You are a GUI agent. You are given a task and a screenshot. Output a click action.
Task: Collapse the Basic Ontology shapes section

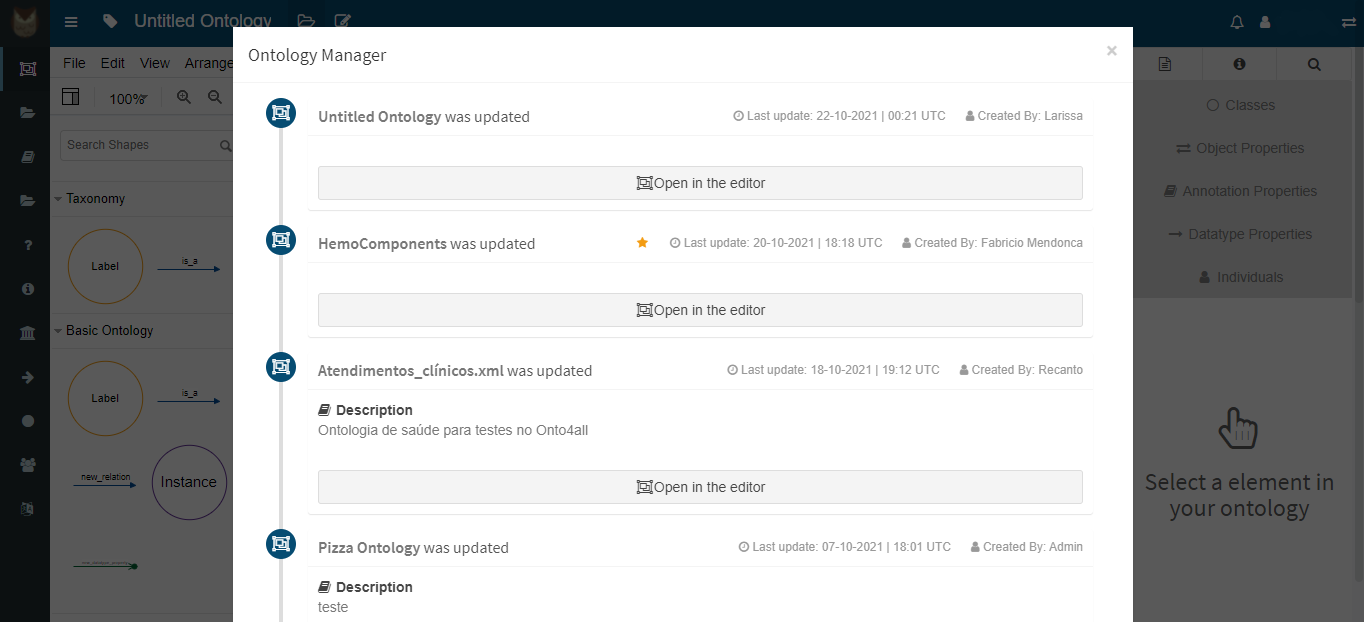coord(58,331)
